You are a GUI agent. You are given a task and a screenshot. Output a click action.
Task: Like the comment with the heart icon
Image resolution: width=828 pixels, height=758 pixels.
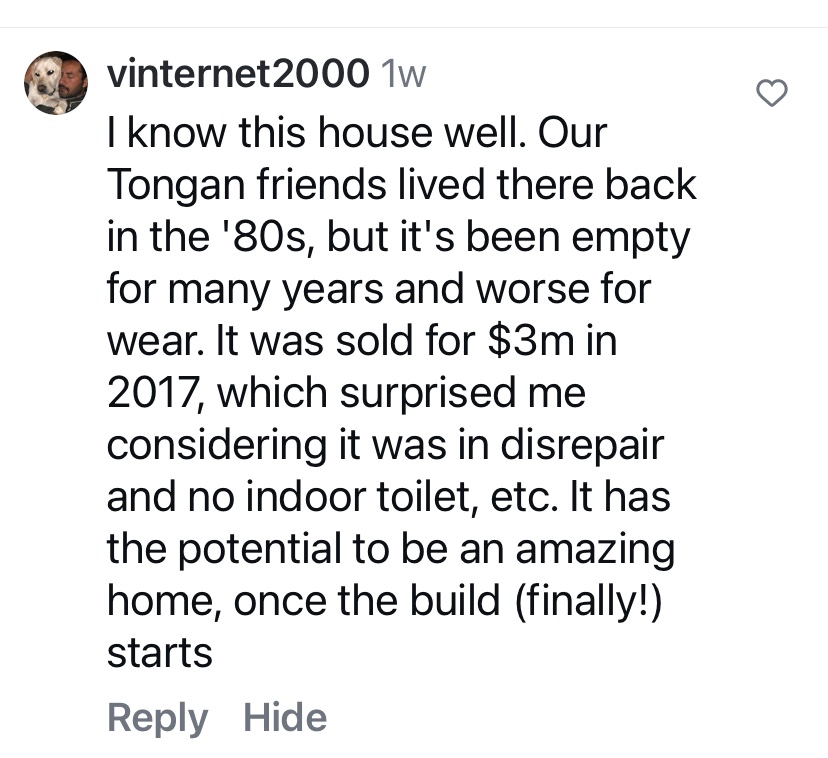coord(770,93)
